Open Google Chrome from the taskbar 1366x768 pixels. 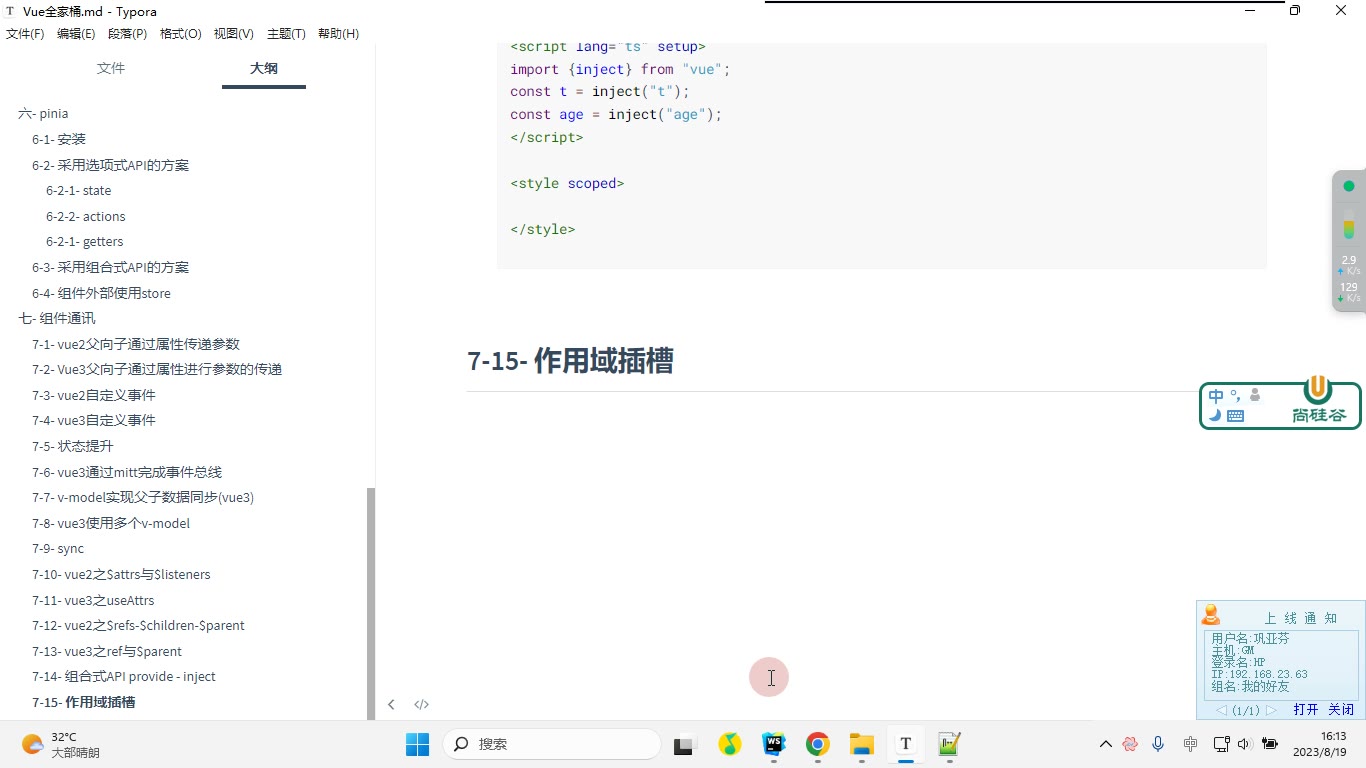(x=818, y=744)
